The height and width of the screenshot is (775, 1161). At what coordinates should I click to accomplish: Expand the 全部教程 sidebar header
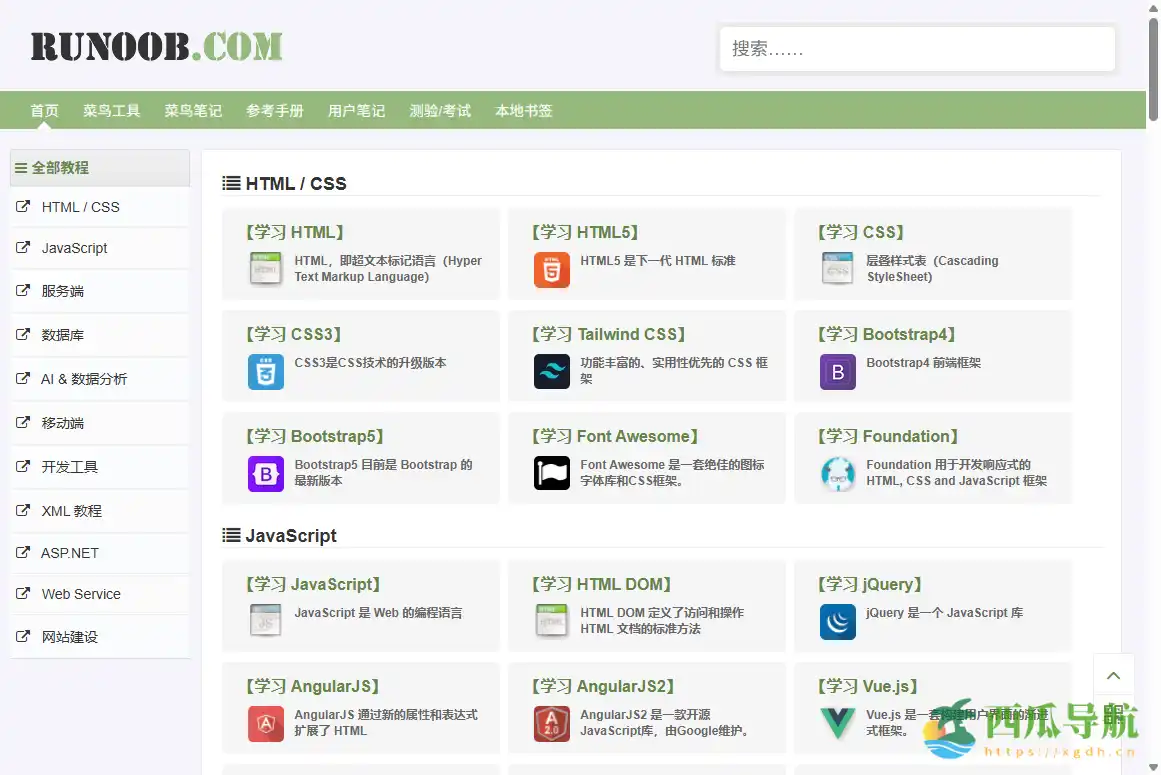[99, 168]
